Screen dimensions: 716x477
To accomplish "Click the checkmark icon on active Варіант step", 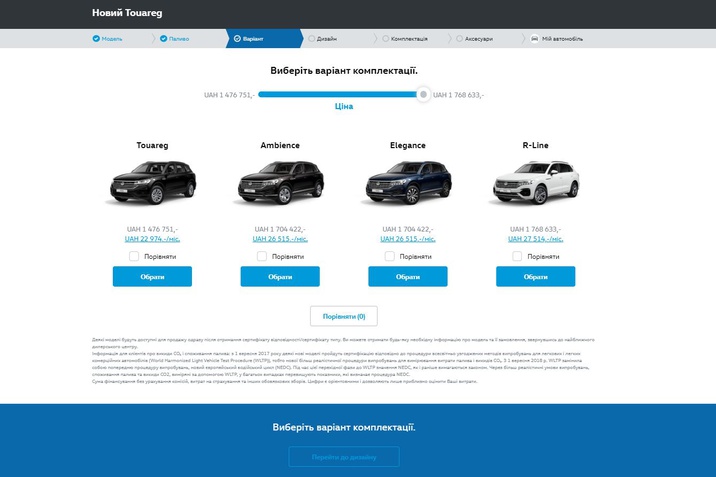I will (x=237, y=39).
